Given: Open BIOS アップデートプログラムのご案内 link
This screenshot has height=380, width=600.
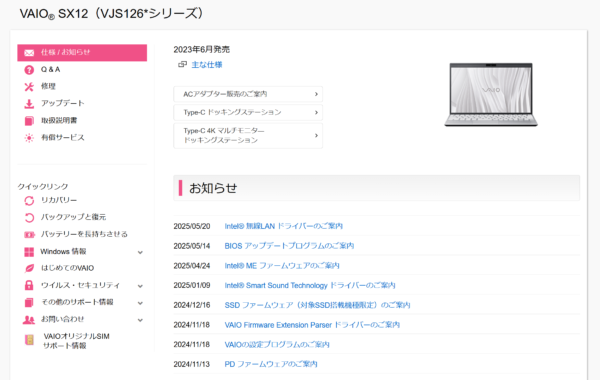Looking at the screenshot, I should pos(289,246).
